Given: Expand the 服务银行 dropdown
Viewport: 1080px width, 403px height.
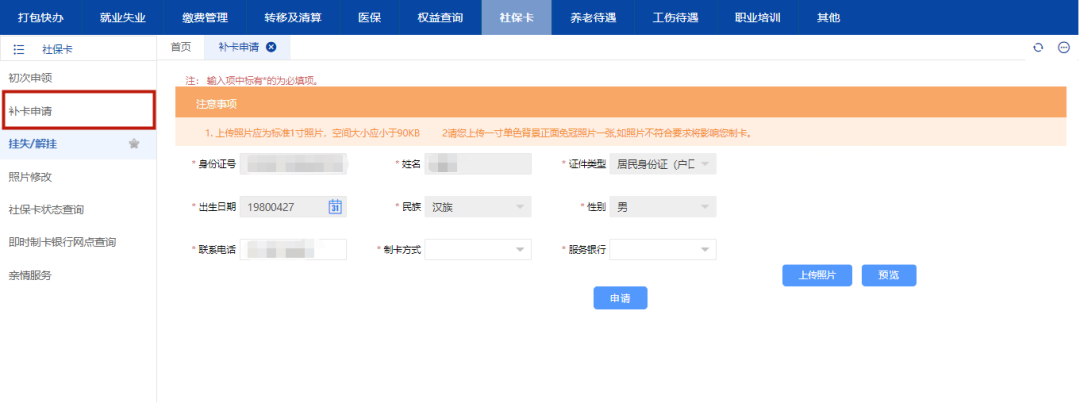Looking at the screenshot, I should pos(663,249).
